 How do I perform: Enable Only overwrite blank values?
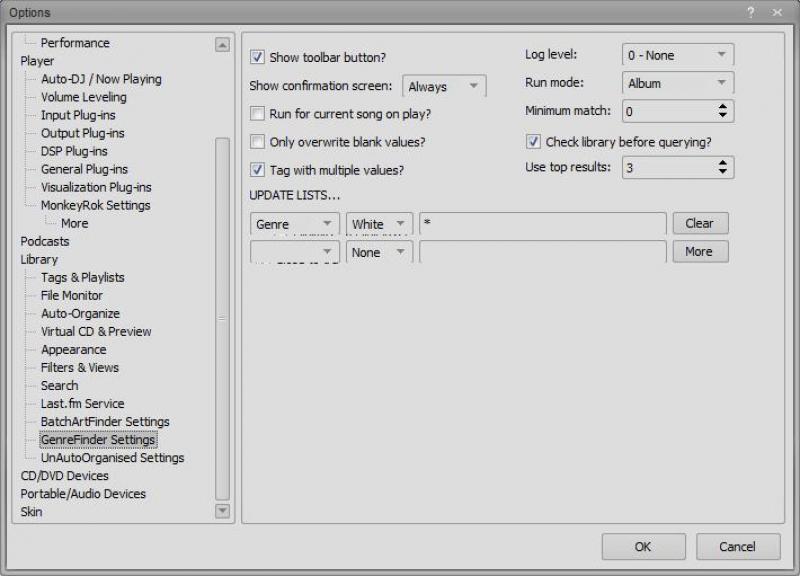(x=257, y=142)
